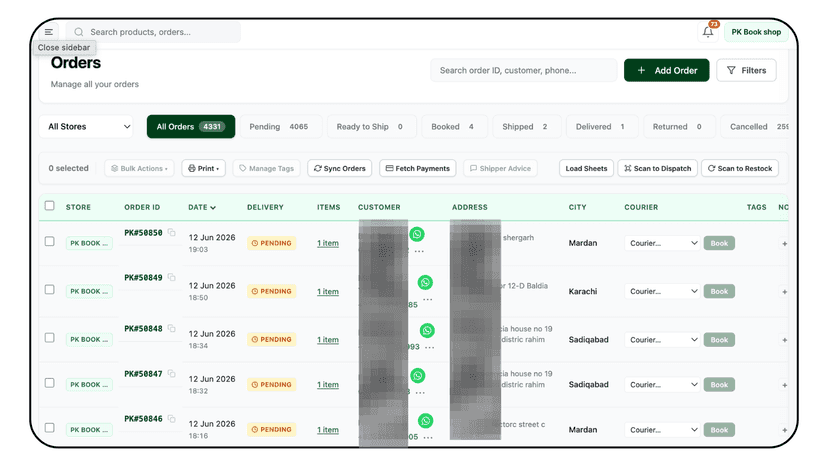
Task: Open WhatsApp chat for order PK#50849
Action: (425, 282)
